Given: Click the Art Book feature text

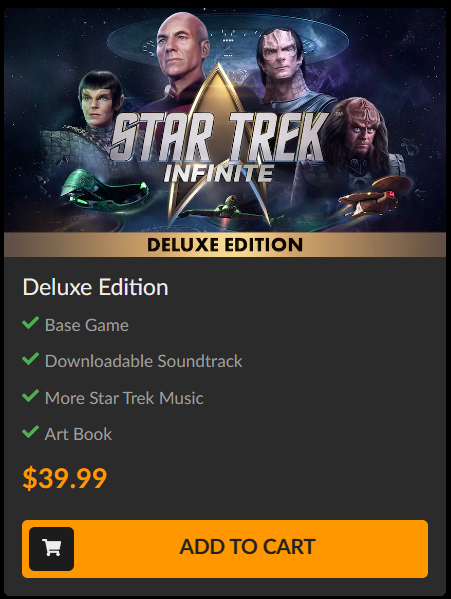Looking at the screenshot, I should click(78, 434).
